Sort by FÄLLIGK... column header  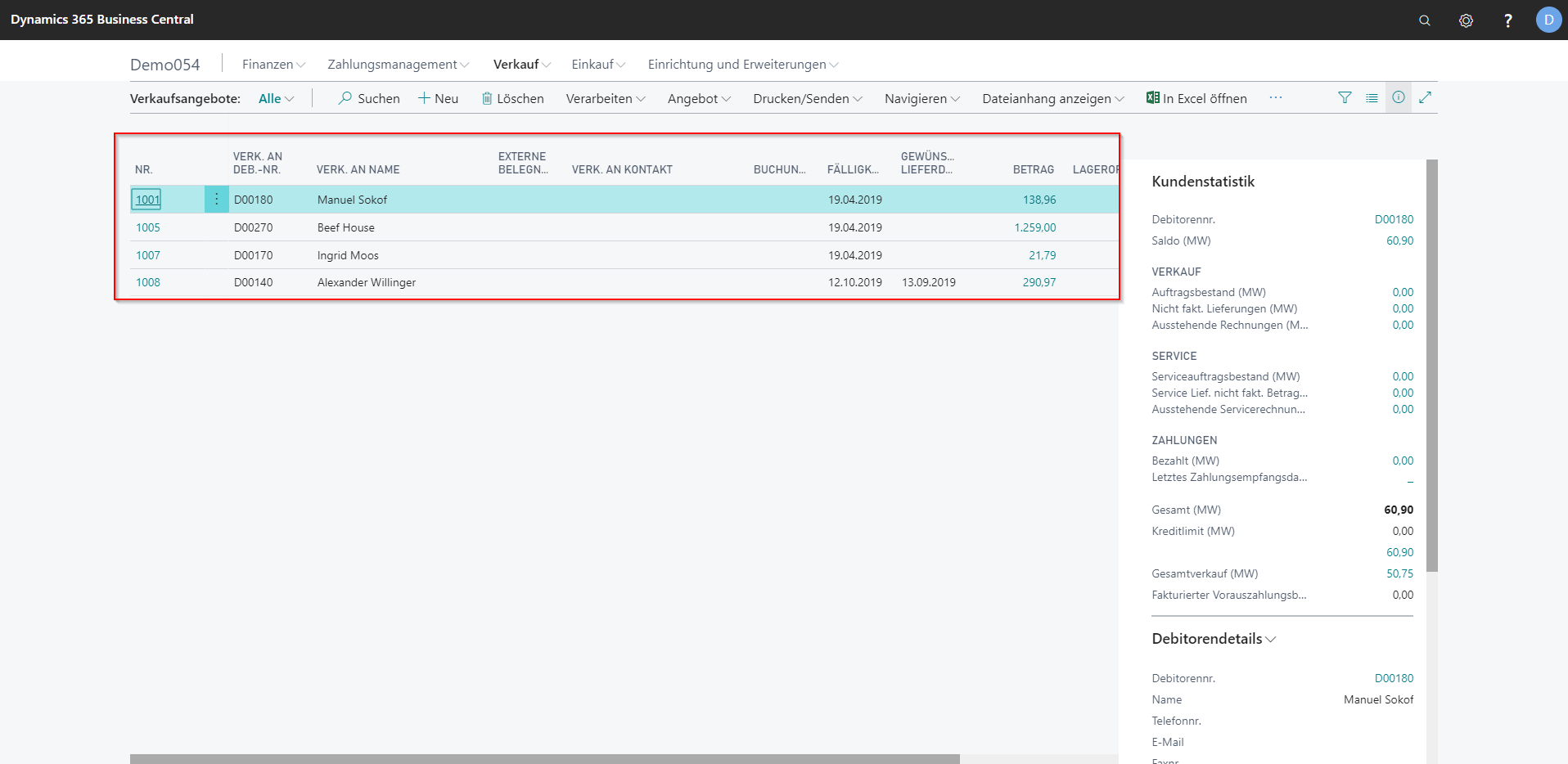(x=853, y=169)
